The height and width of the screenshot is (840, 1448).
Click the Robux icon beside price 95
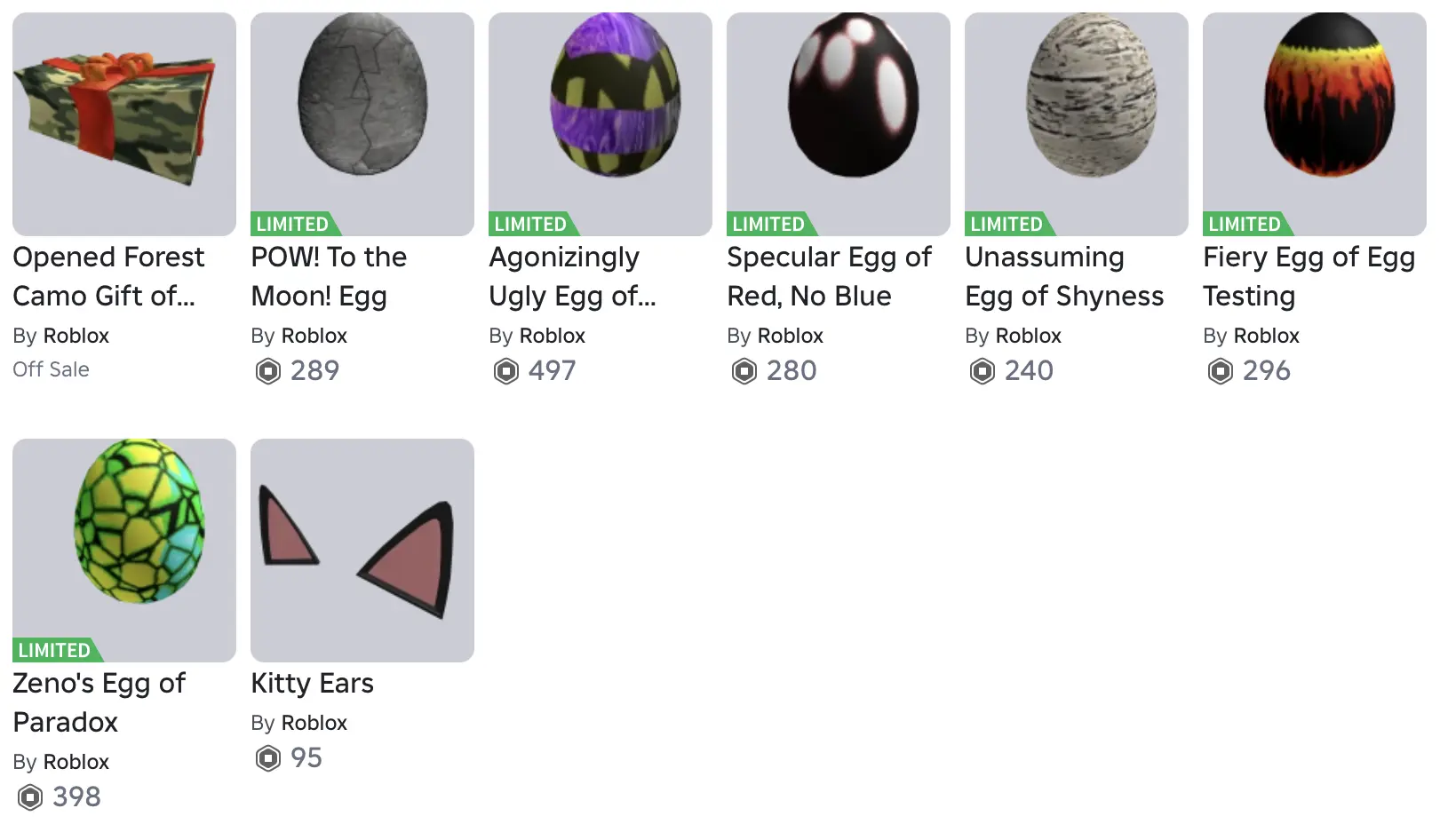coord(267,757)
